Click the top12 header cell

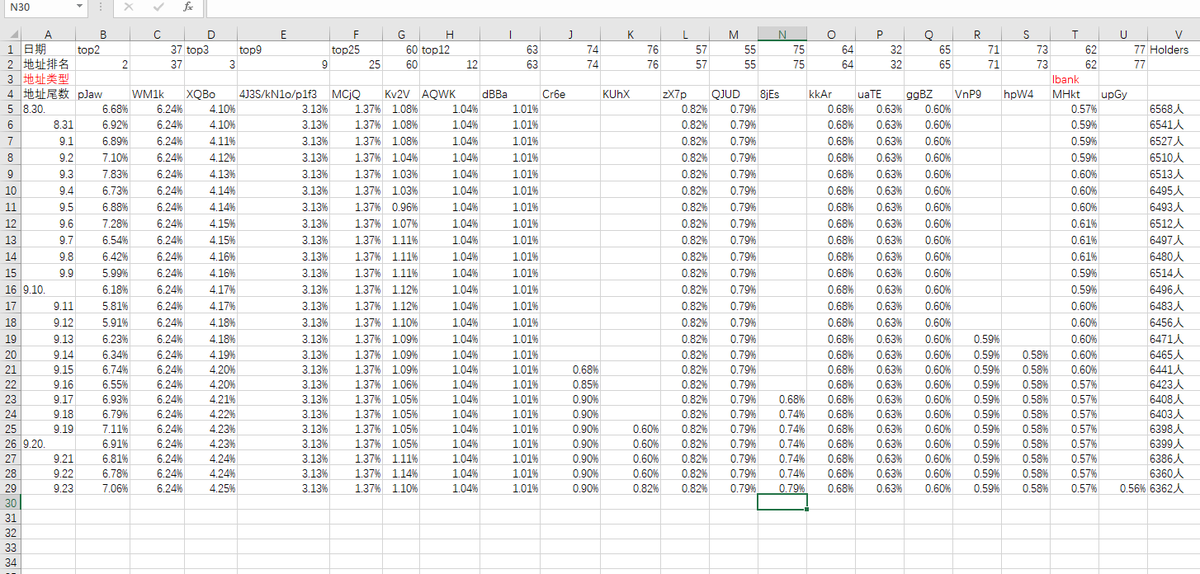(x=451, y=48)
